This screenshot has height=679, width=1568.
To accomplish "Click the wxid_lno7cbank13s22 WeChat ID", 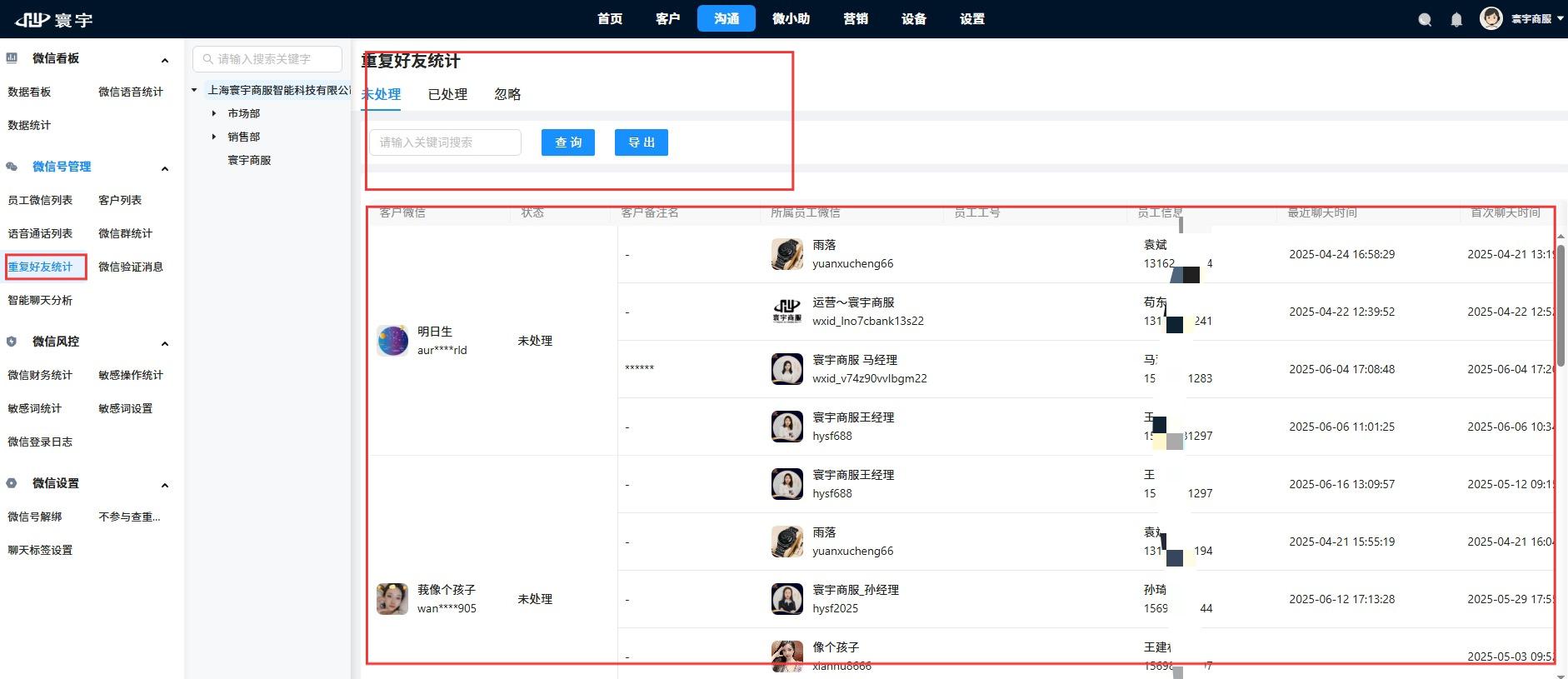I will point(868,321).
